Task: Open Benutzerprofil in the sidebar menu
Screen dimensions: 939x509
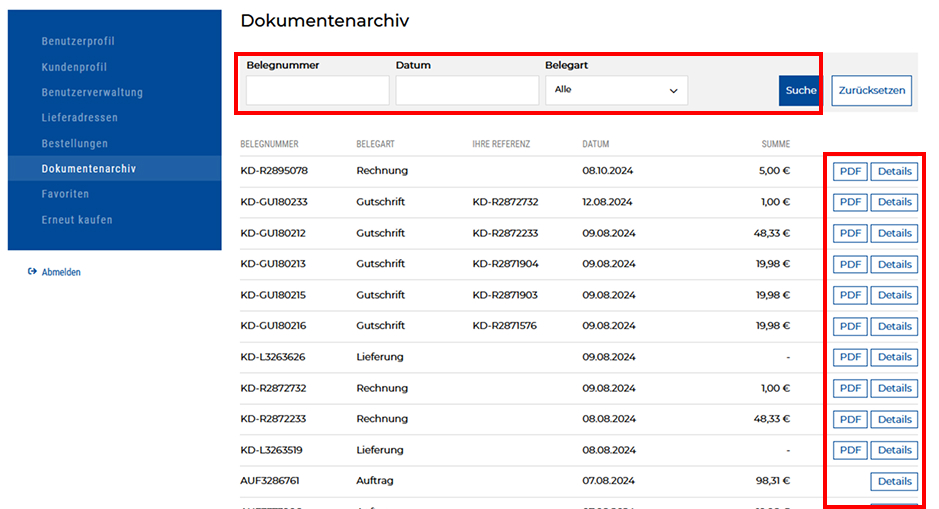Action: 78,42
